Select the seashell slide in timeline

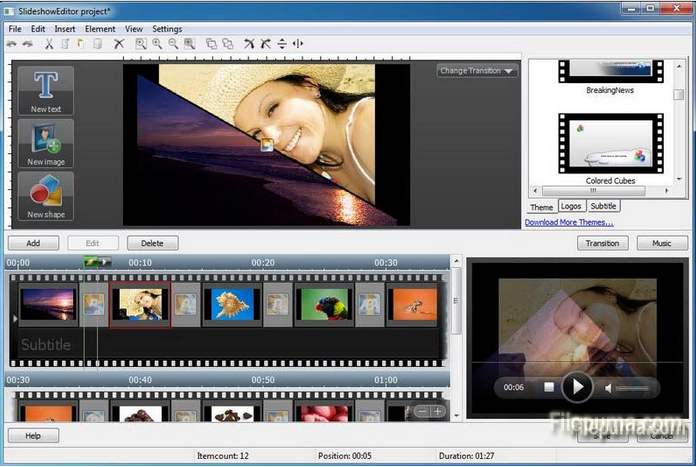(x=232, y=304)
